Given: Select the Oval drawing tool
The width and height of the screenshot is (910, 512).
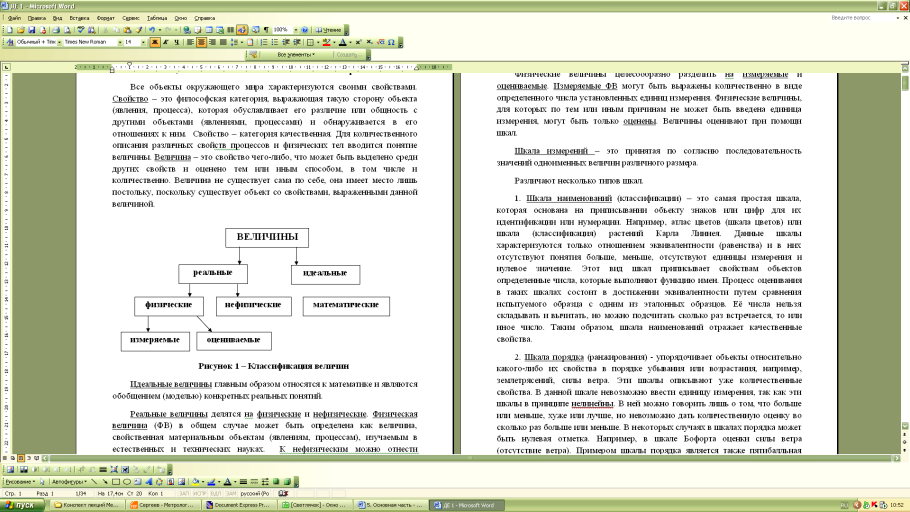Looking at the screenshot, I should pyautogui.click(x=129, y=481).
